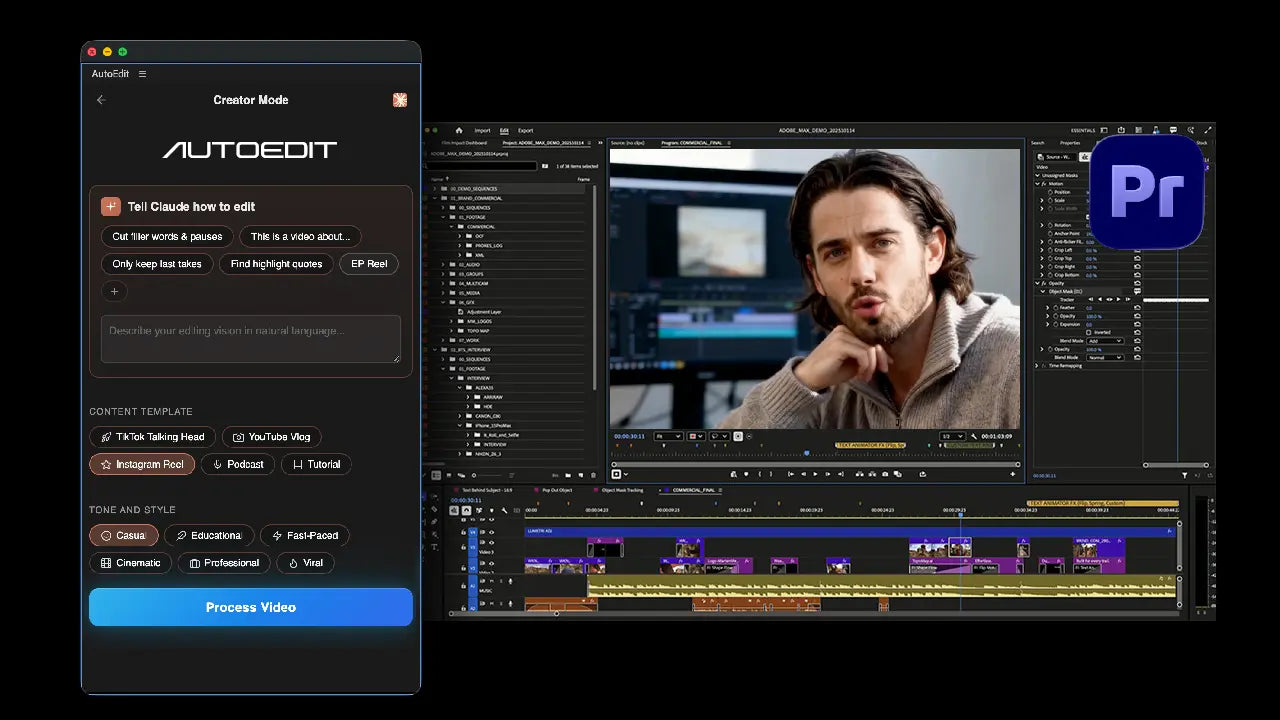Image resolution: width=1280 pixels, height=720 pixels.
Task: Choose Instagram Reel template
Action: 142,464
